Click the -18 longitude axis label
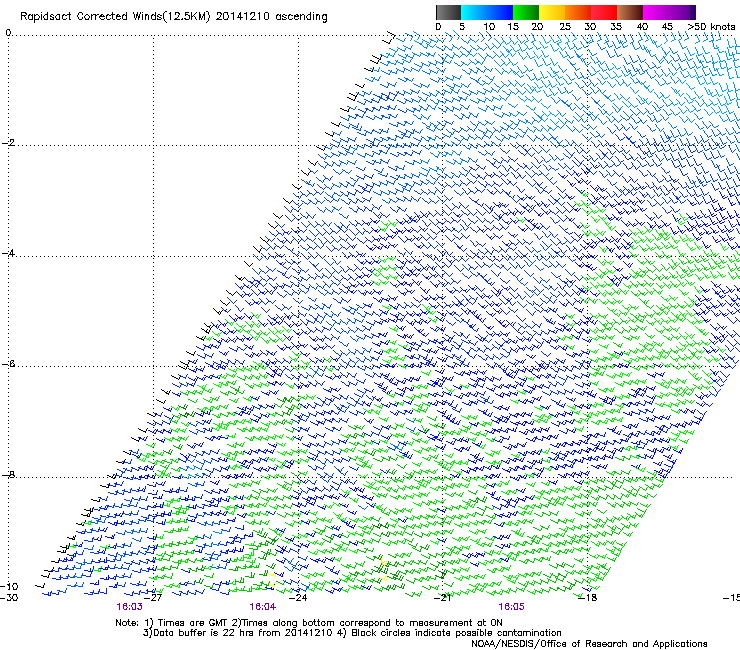The height and width of the screenshot is (650, 740). 588,597
